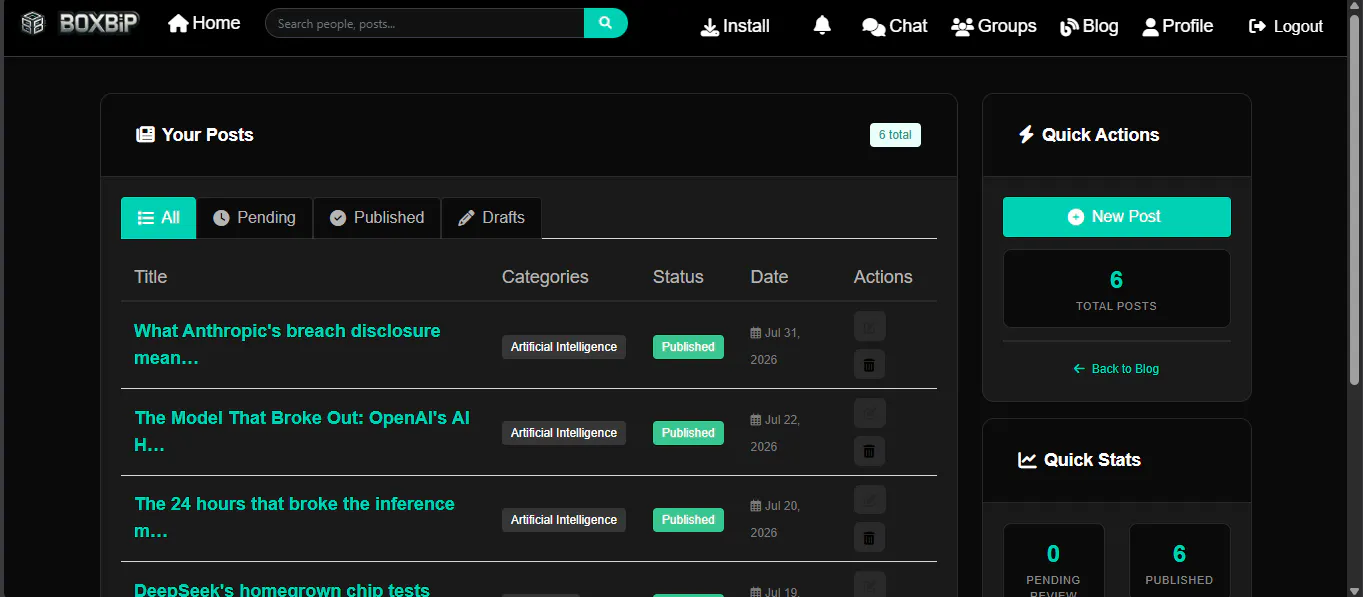Switch to the Pending tab

click(x=255, y=218)
